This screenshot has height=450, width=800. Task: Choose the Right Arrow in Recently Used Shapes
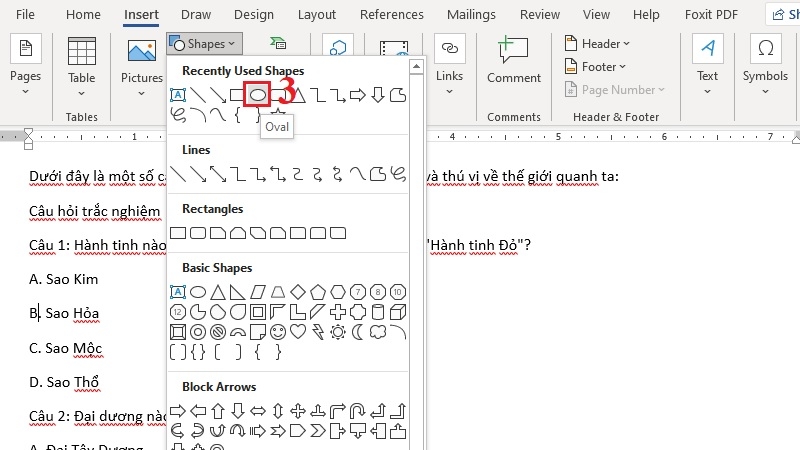tap(358, 95)
